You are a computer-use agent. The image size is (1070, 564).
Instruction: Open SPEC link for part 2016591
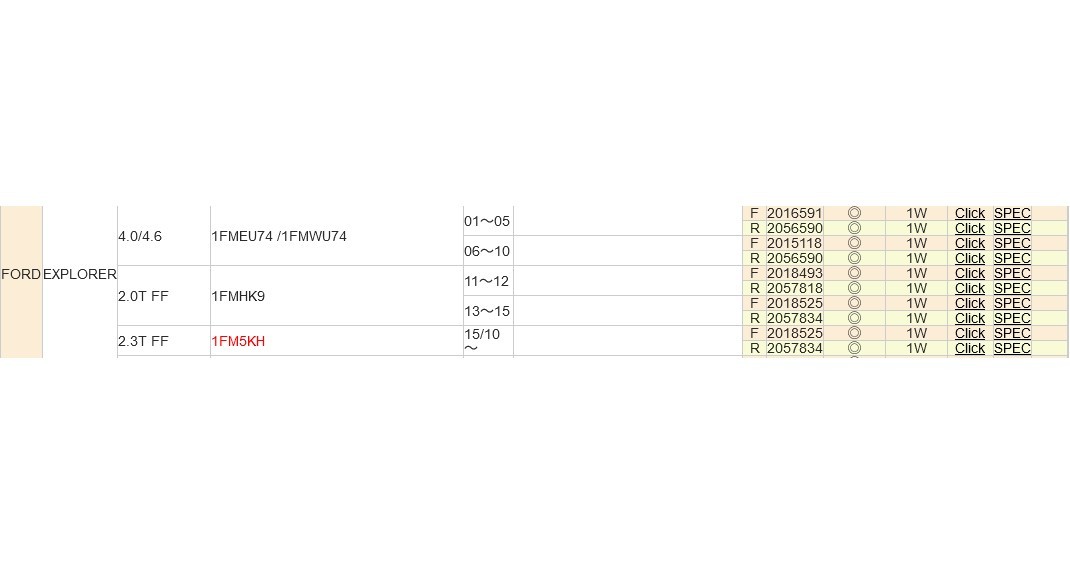pyautogui.click(x=1012, y=213)
